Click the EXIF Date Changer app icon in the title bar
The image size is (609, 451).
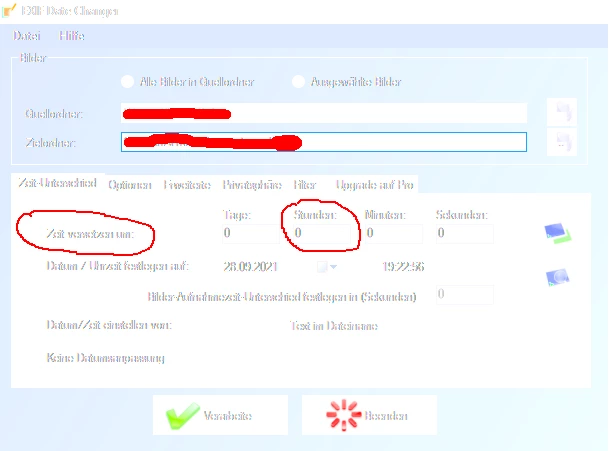click(x=9, y=10)
